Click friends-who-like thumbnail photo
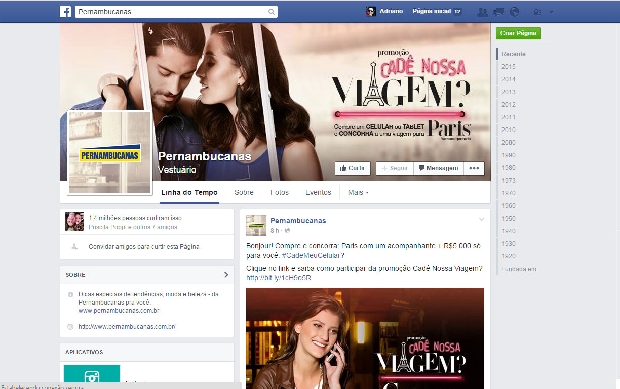 74,221
